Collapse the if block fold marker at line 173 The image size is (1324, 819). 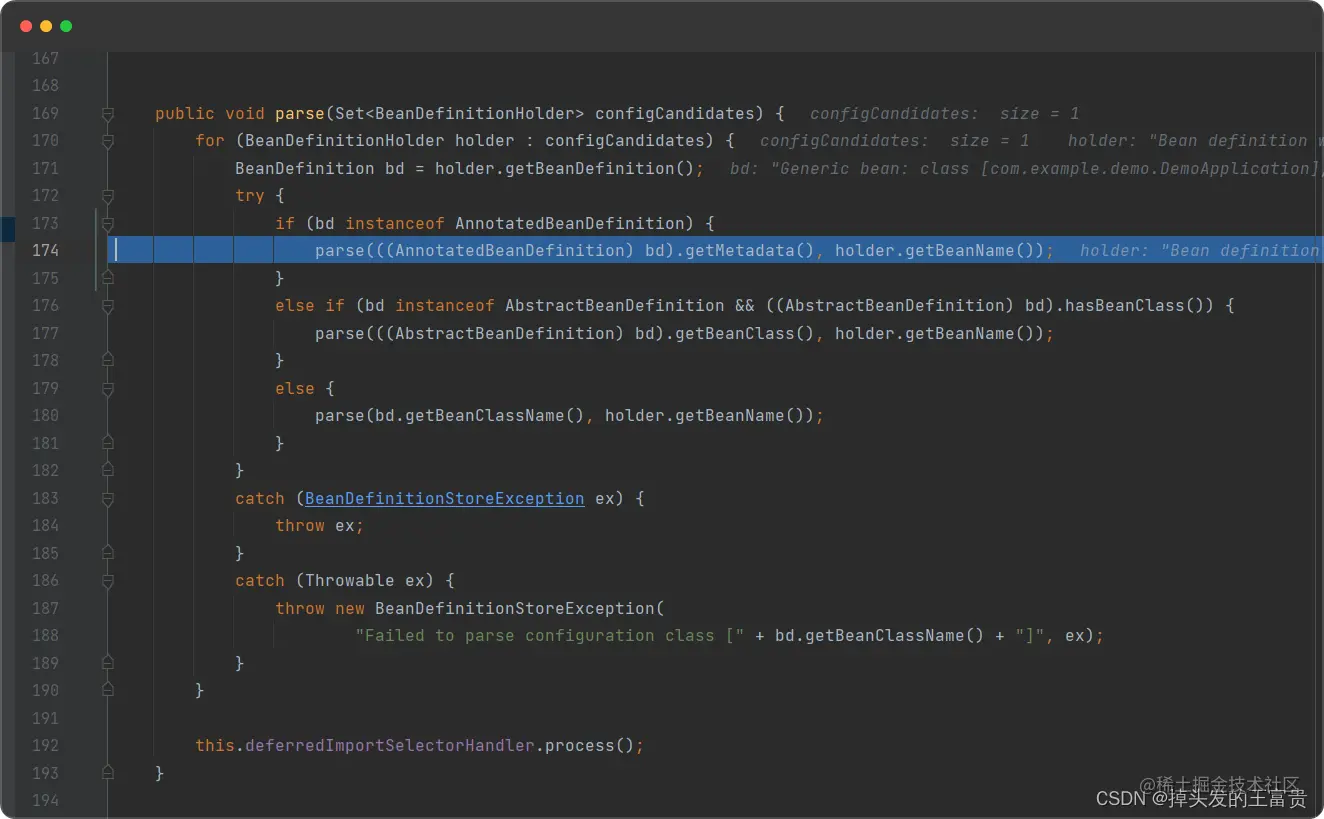click(x=108, y=224)
